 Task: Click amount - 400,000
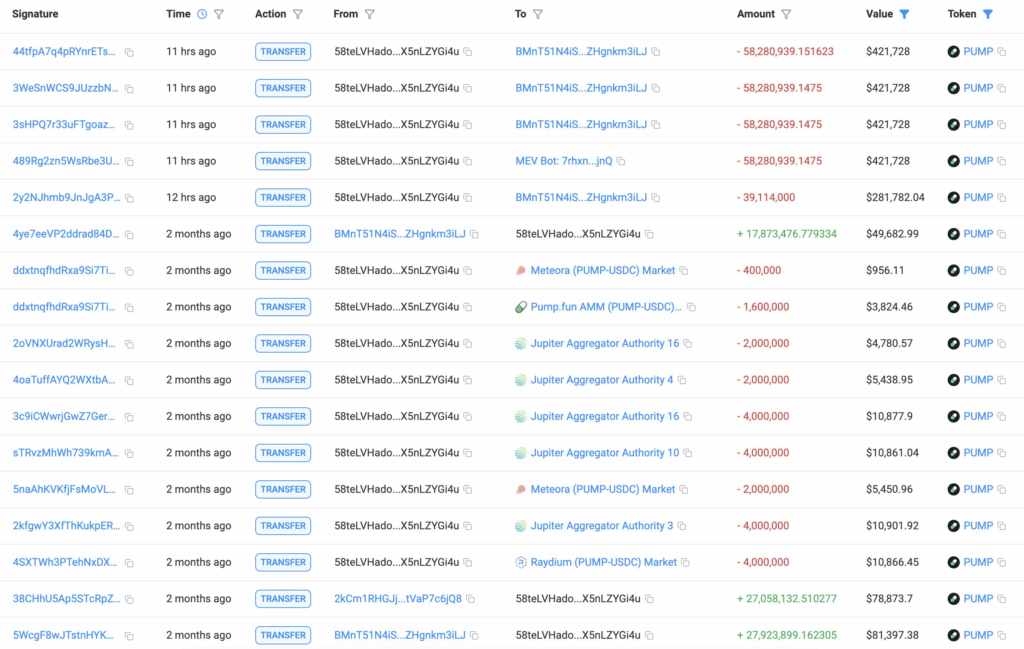759,270
